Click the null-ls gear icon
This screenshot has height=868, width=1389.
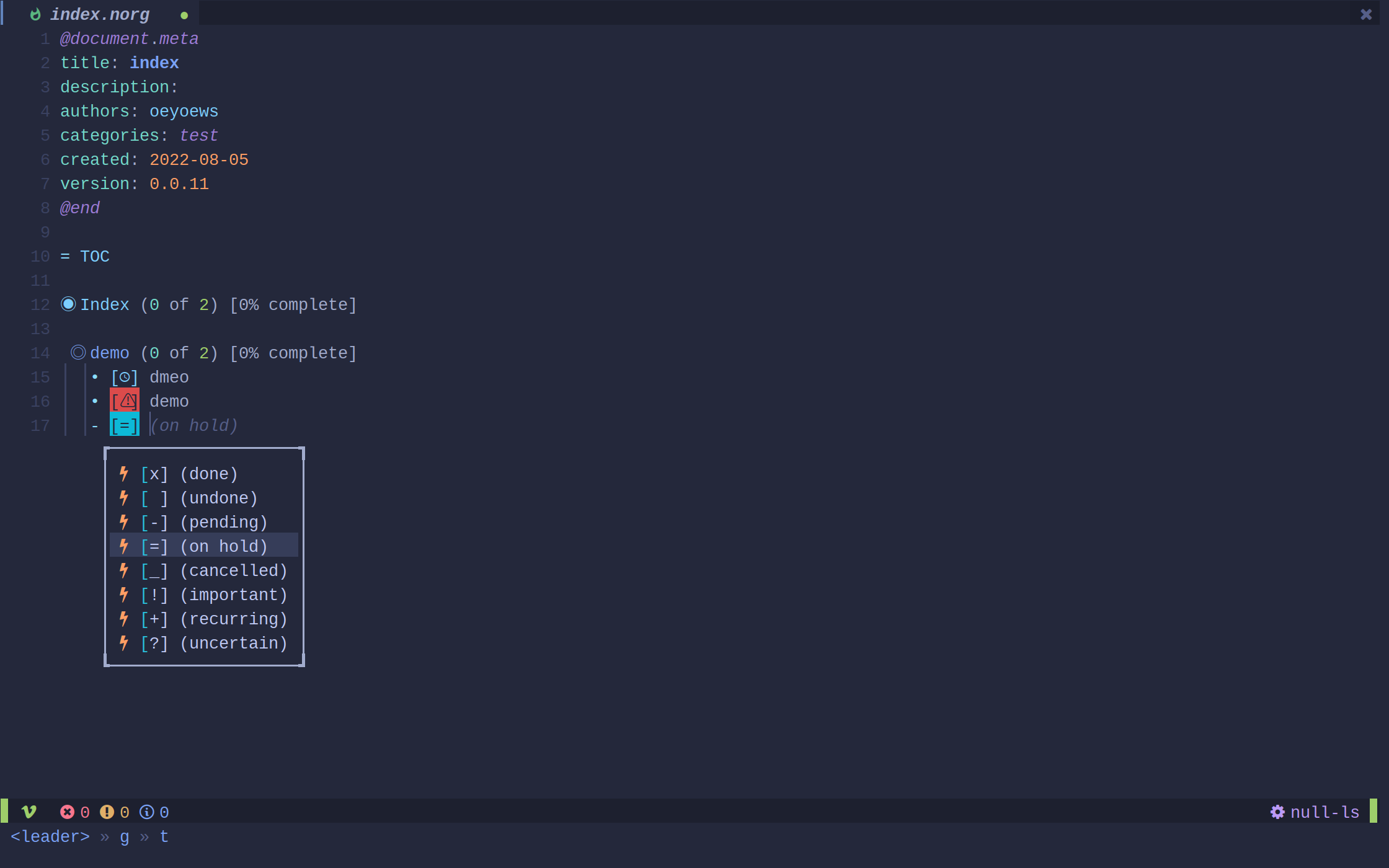[x=1277, y=812]
